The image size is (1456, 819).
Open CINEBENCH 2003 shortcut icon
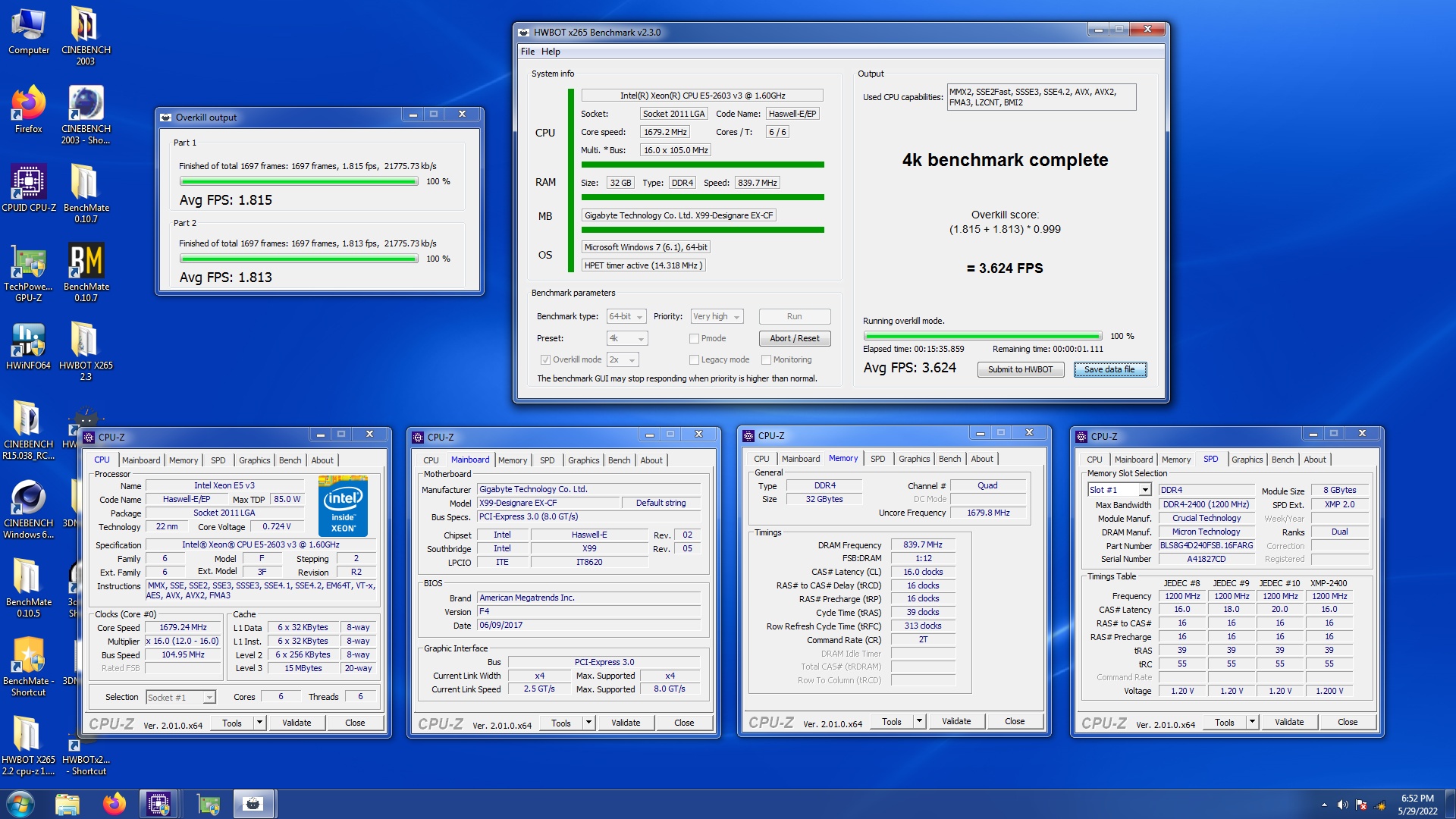pyautogui.click(x=86, y=115)
